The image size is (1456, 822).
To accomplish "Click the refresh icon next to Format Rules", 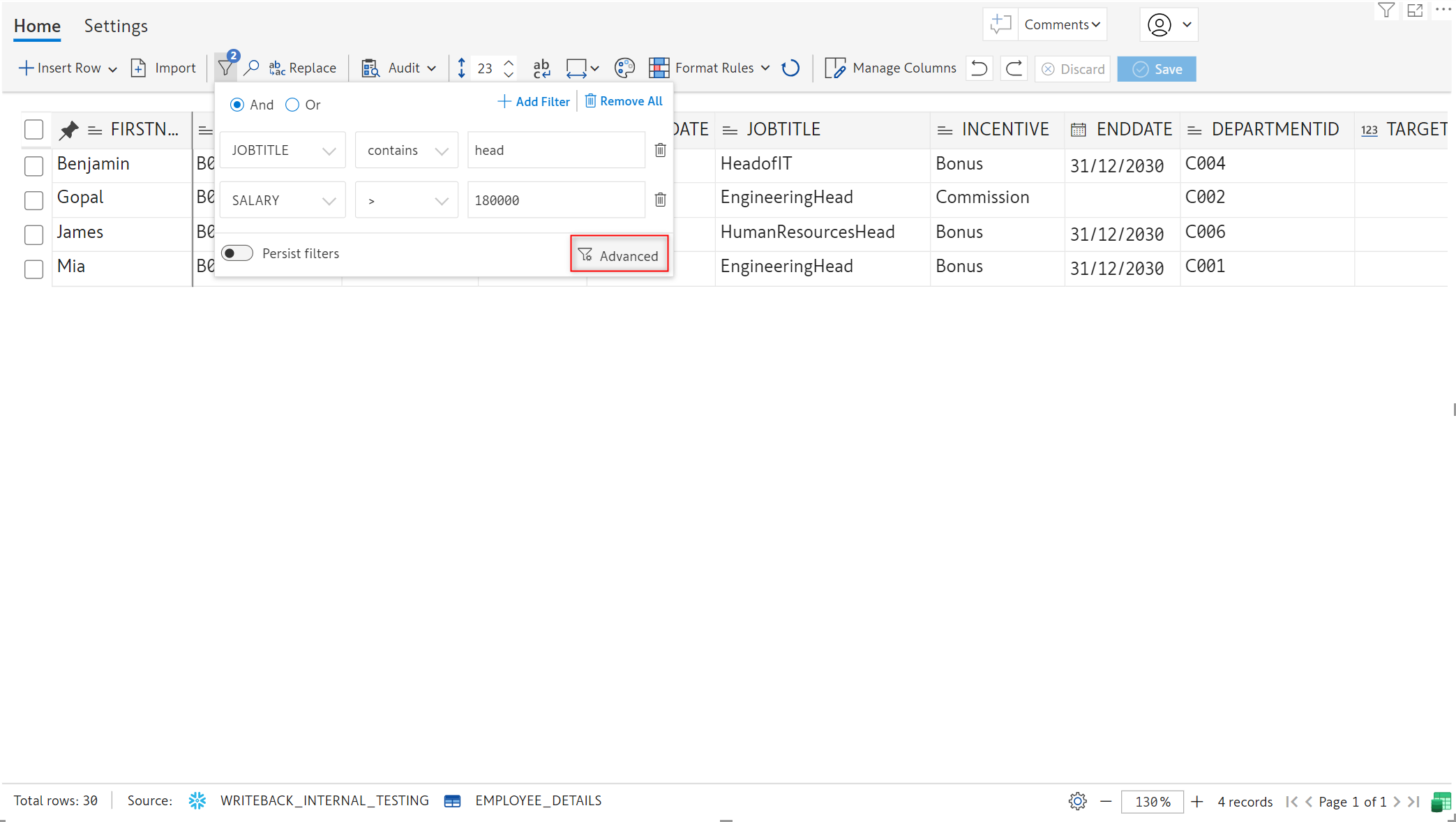I will coord(790,68).
